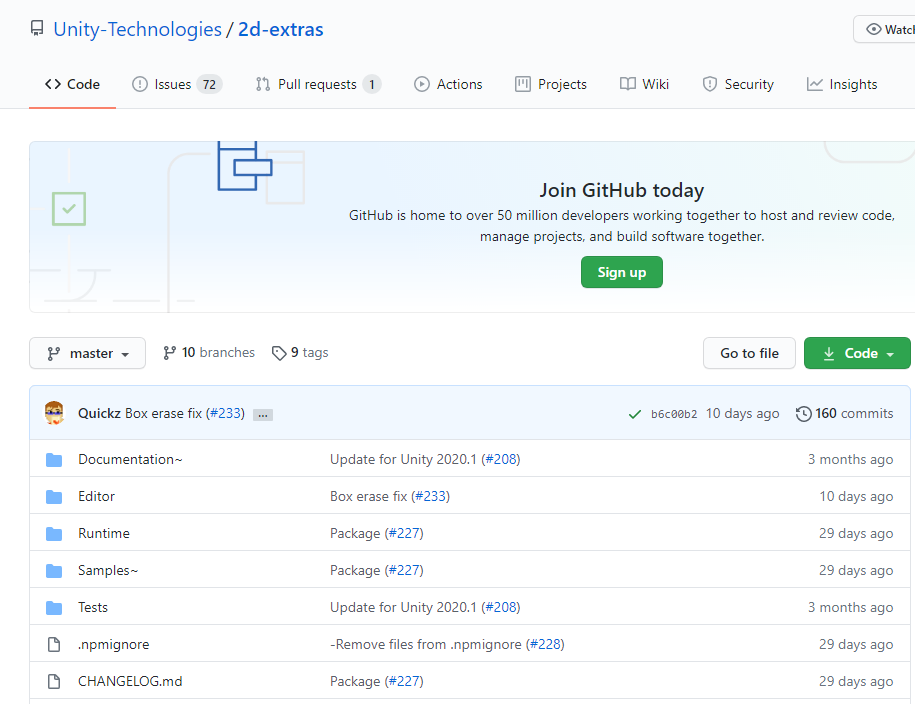Open the Wiki tab
Image resolution: width=915 pixels, height=704 pixels.
tap(644, 84)
